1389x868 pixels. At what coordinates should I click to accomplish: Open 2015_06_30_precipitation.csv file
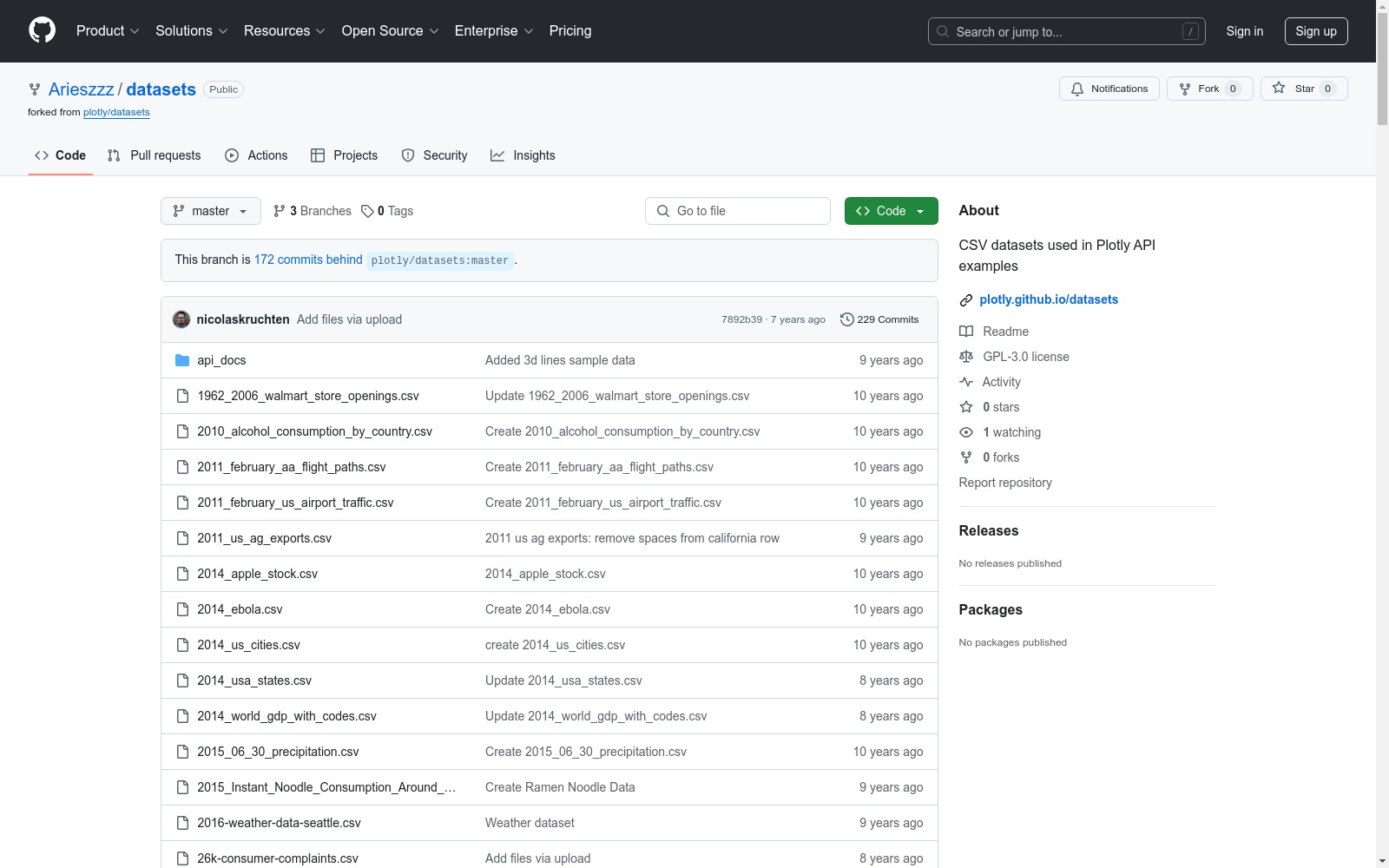pos(278,752)
